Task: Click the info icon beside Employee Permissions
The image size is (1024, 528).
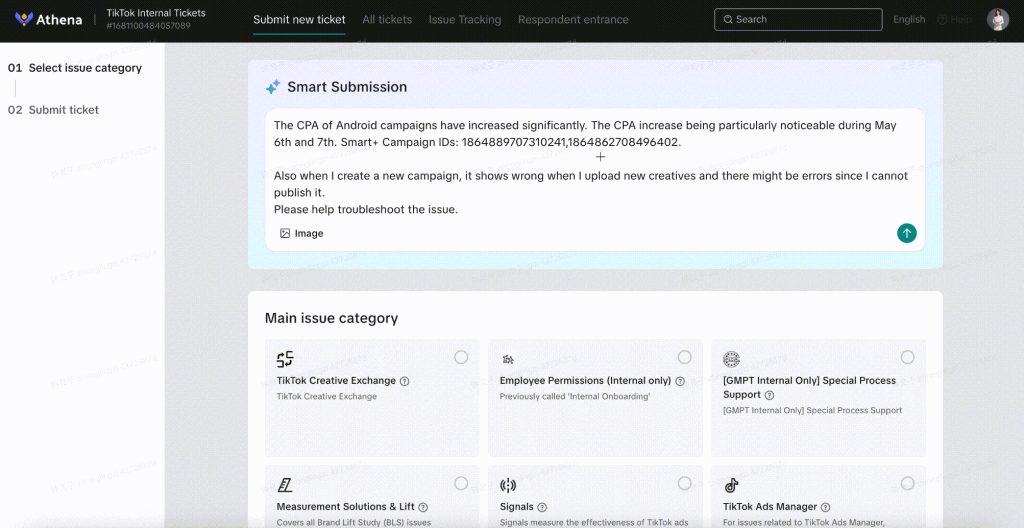Action: tap(680, 381)
